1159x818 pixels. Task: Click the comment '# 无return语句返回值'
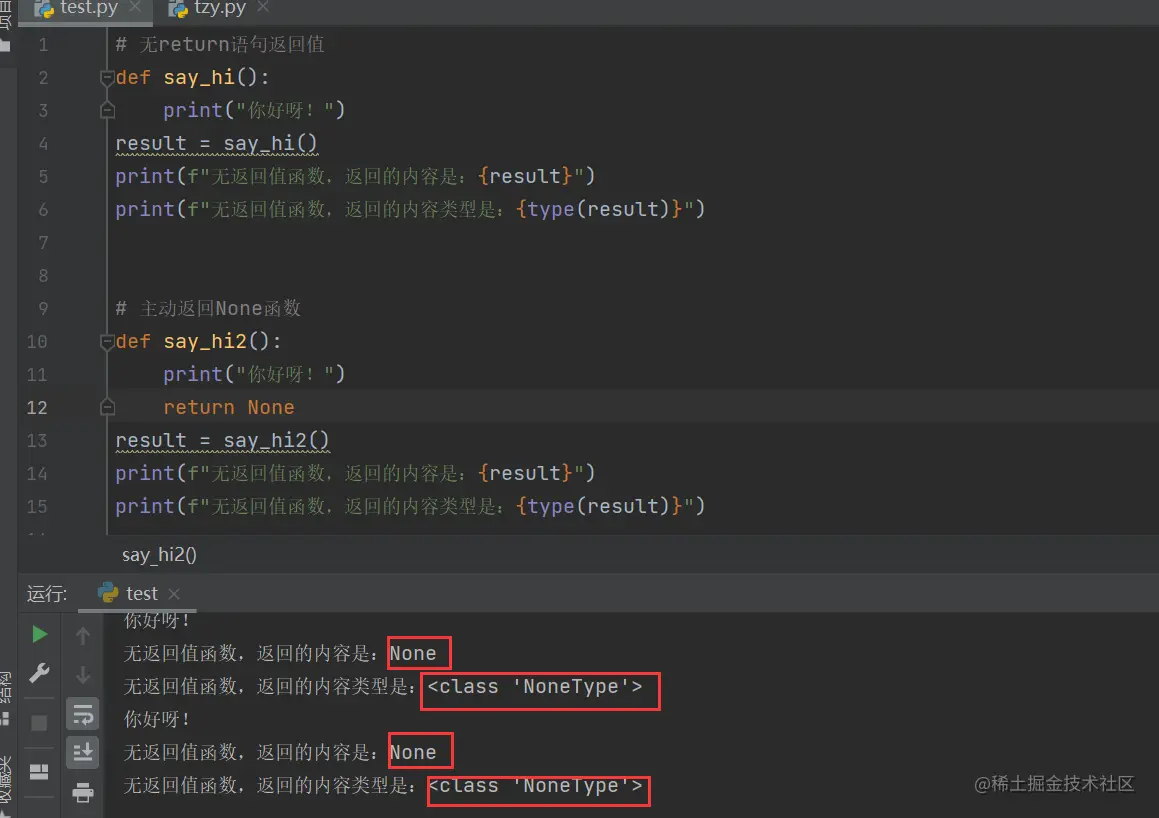point(220,44)
